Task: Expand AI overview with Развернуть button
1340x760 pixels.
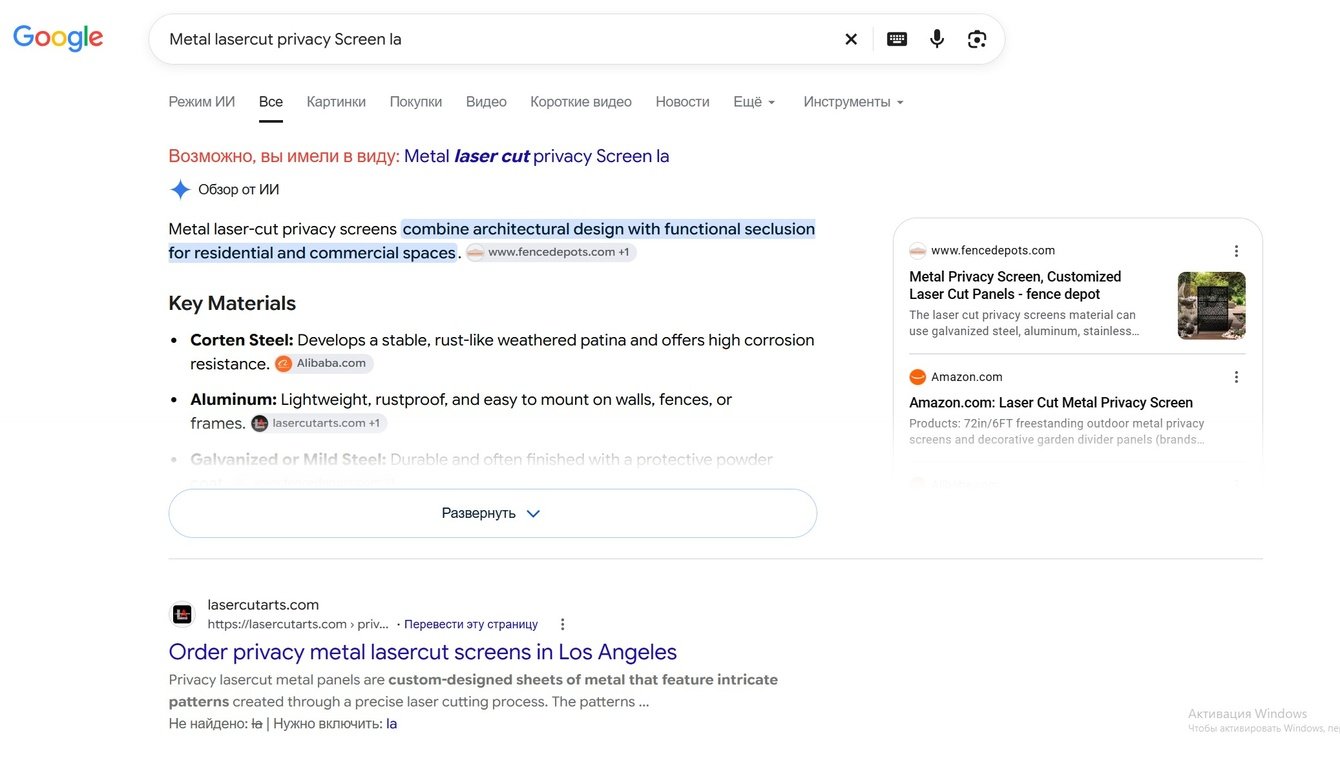Action: tap(492, 513)
